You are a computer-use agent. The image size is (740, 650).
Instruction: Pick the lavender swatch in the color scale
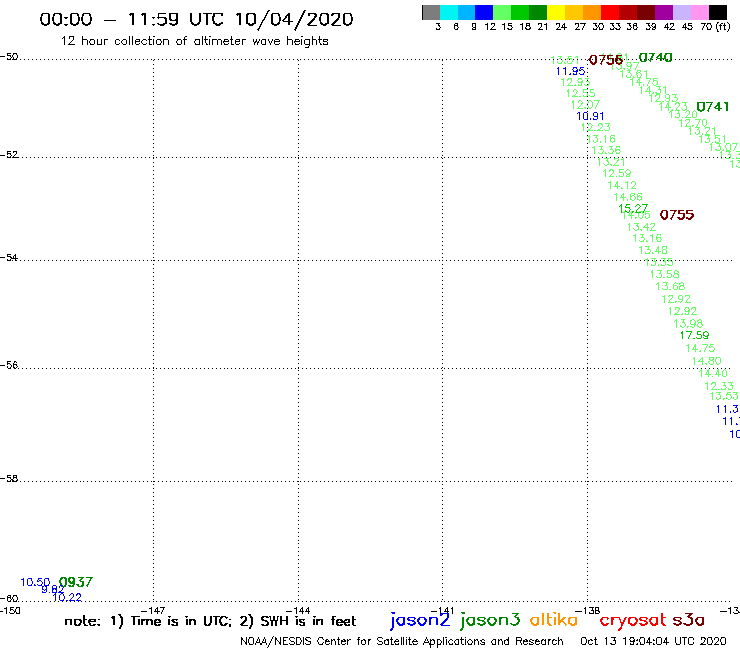point(681,12)
